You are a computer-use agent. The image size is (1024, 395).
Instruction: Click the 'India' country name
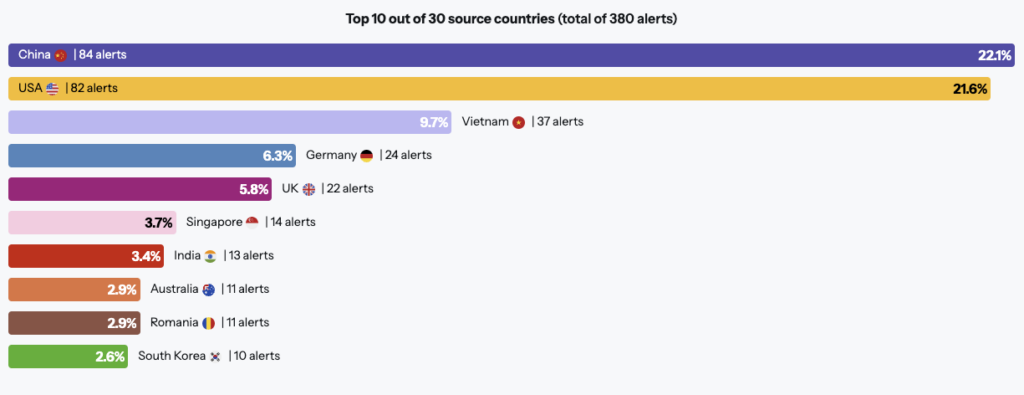coord(187,256)
